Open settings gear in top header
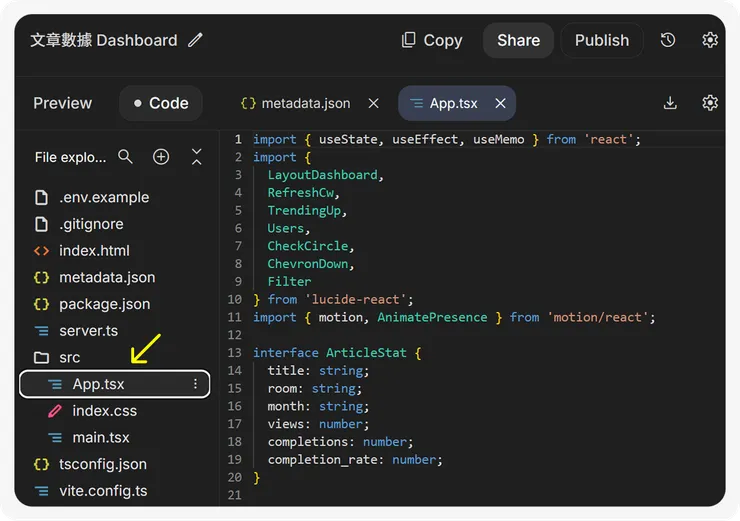 coord(710,40)
